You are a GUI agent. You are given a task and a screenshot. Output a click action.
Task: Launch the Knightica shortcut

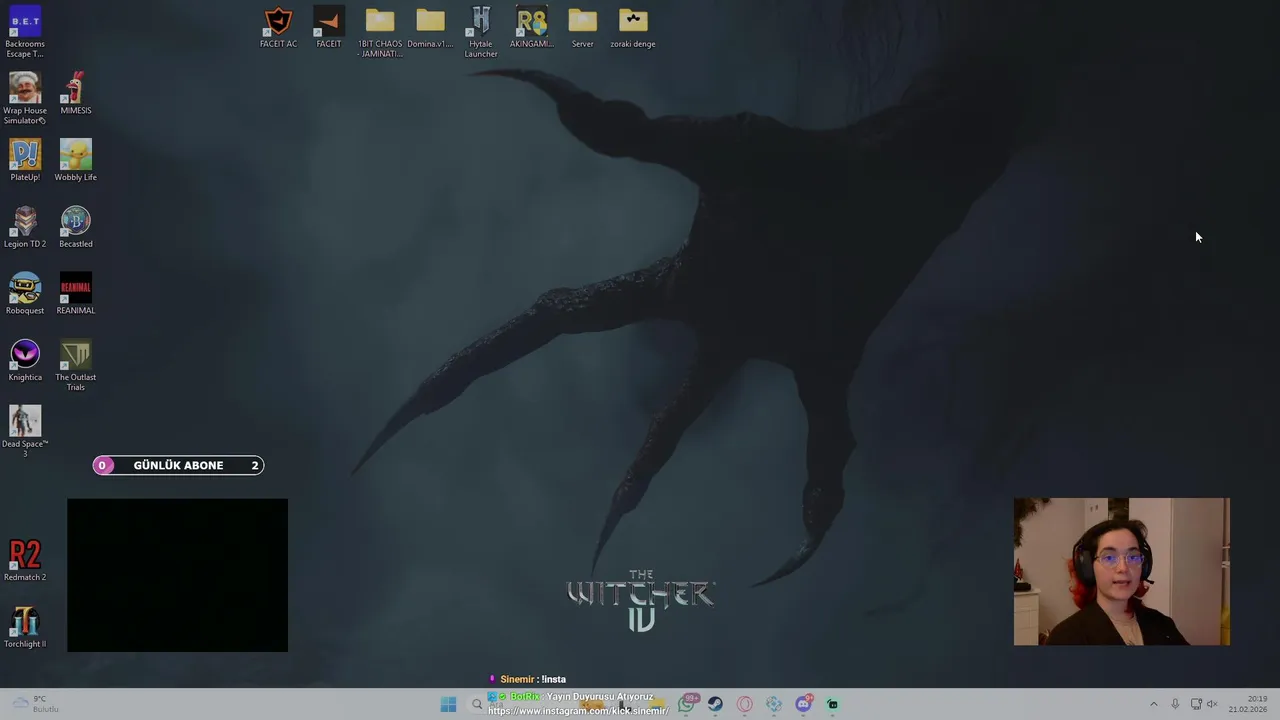pos(25,360)
